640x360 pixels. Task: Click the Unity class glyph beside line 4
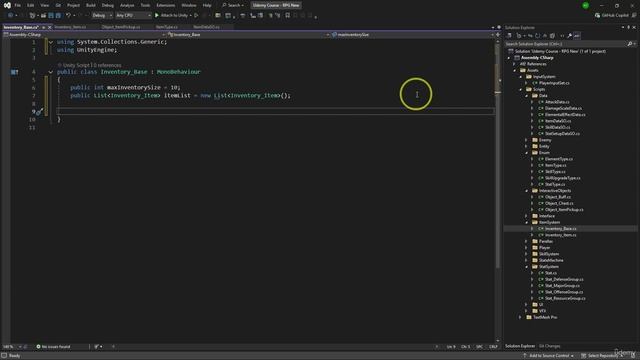point(14,72)
